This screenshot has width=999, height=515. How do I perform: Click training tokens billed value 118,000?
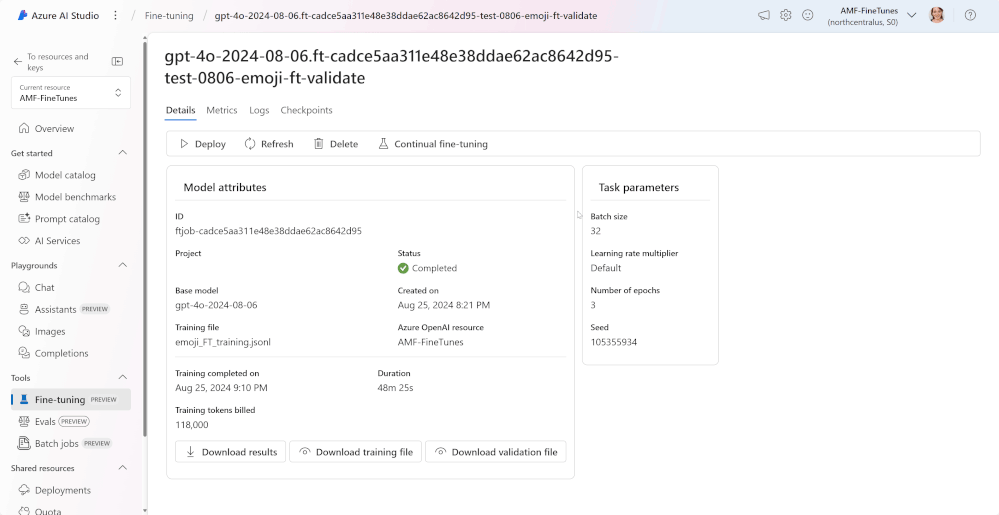(x=192, y=424)
